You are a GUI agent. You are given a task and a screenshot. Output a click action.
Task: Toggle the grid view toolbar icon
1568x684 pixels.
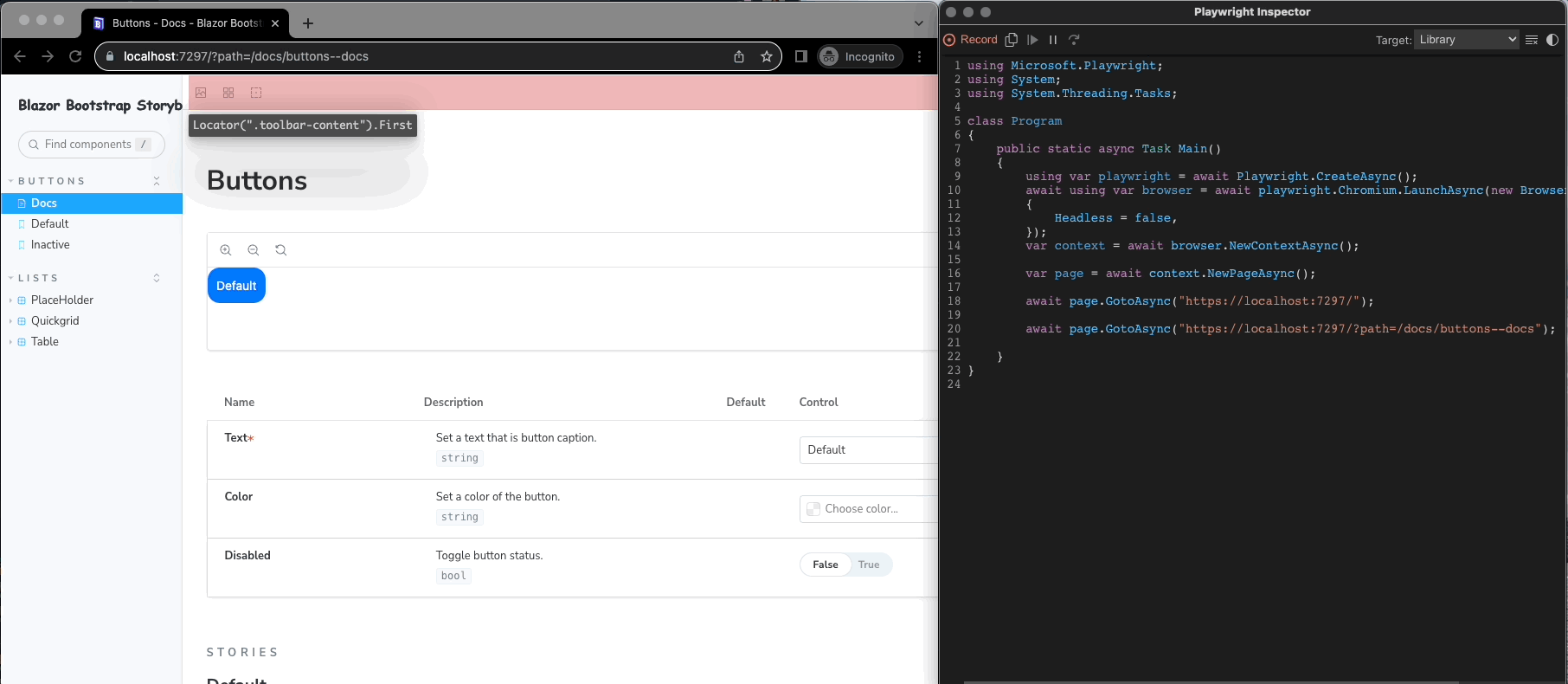coord(228,93)
